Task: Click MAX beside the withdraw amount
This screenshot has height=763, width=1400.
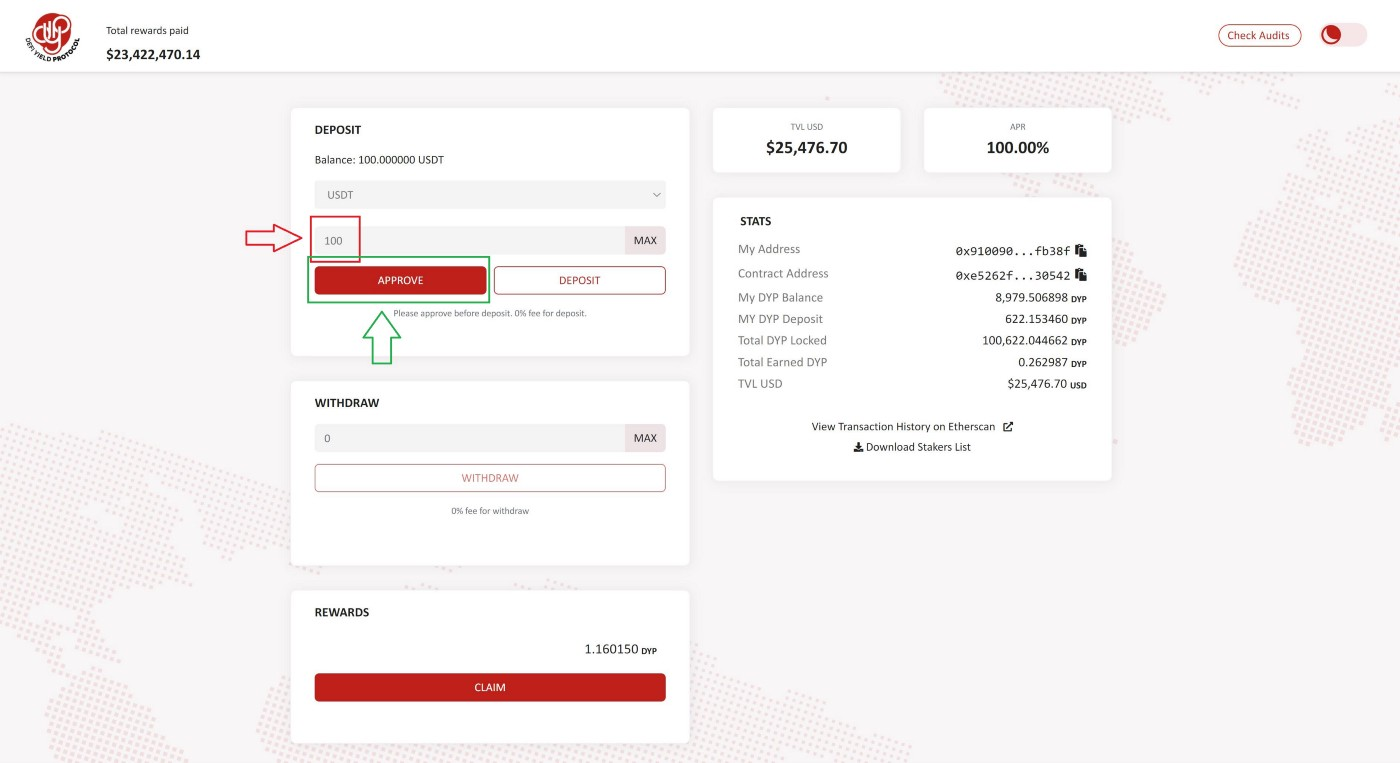Action: point(645,438)
